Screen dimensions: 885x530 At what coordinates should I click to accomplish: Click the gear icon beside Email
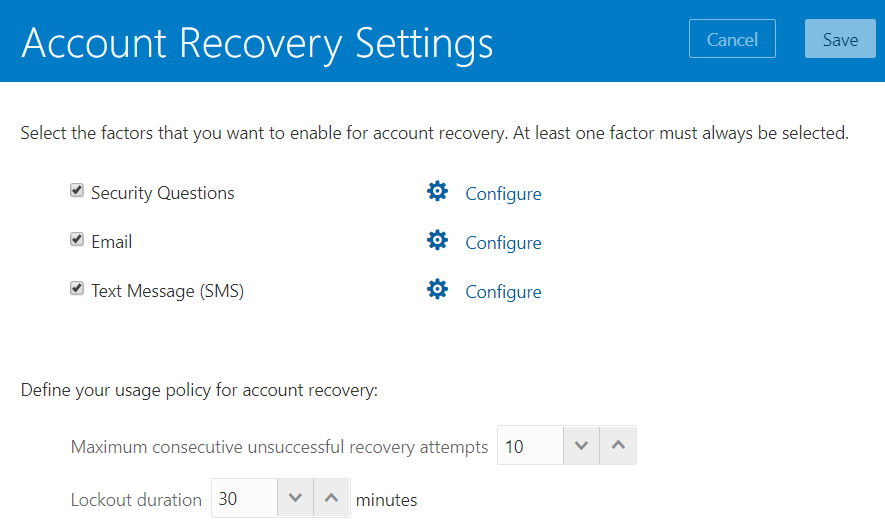tap(437, 241)
